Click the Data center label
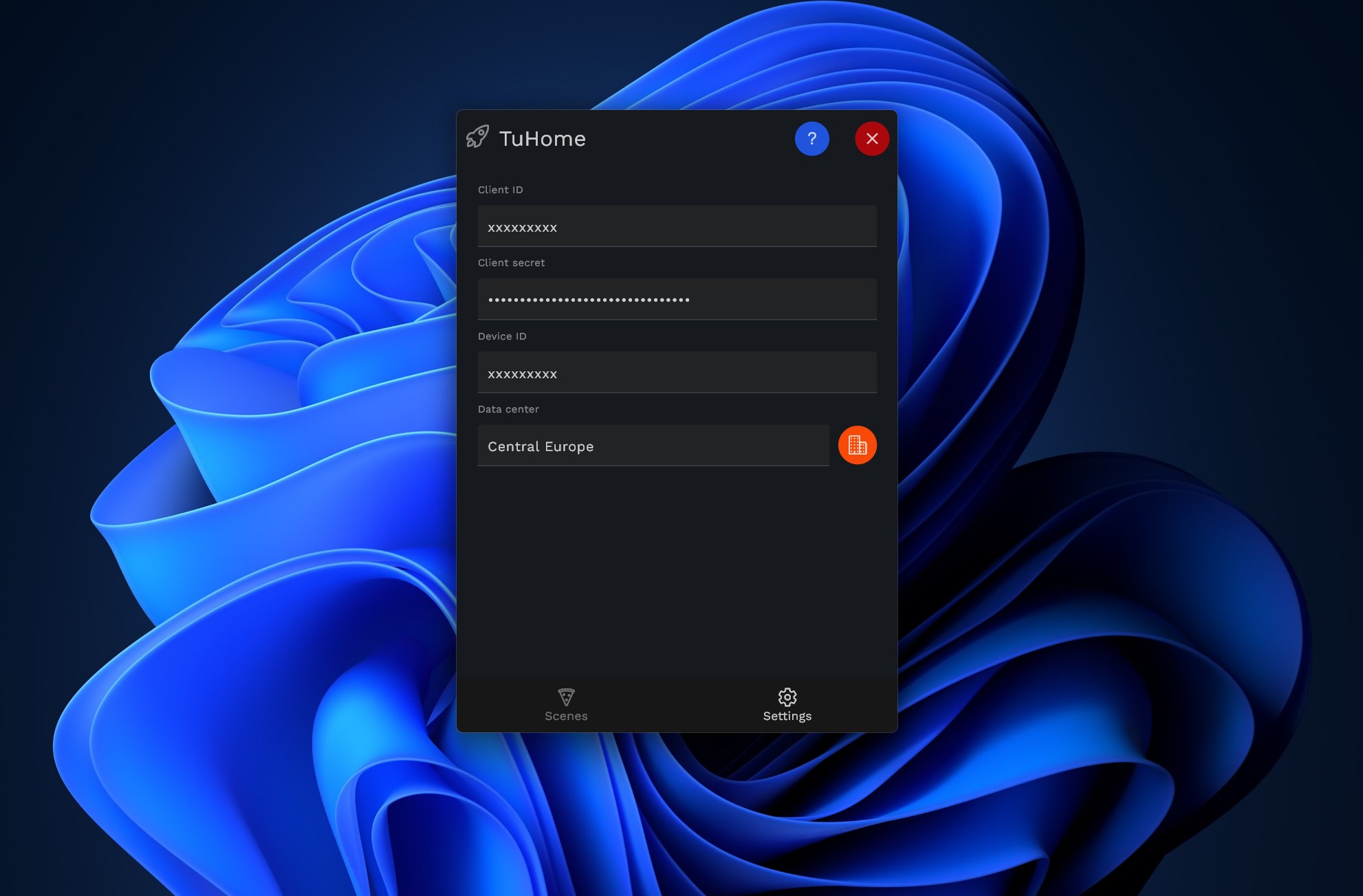This screenshot has height=896, width=1363. click(508, 409)
